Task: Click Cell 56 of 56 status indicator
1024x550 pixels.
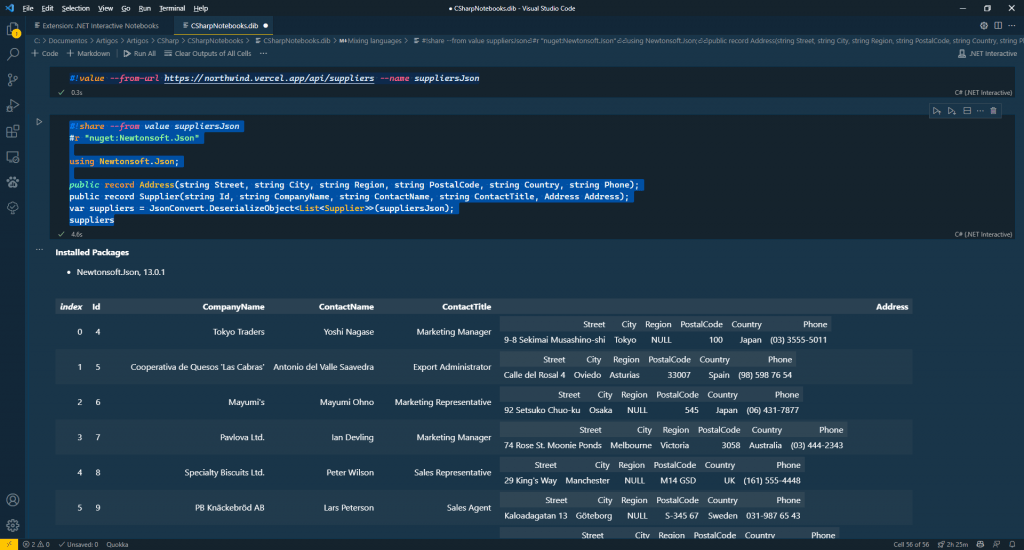Action: pyautogui.click(x=911, y=544)
